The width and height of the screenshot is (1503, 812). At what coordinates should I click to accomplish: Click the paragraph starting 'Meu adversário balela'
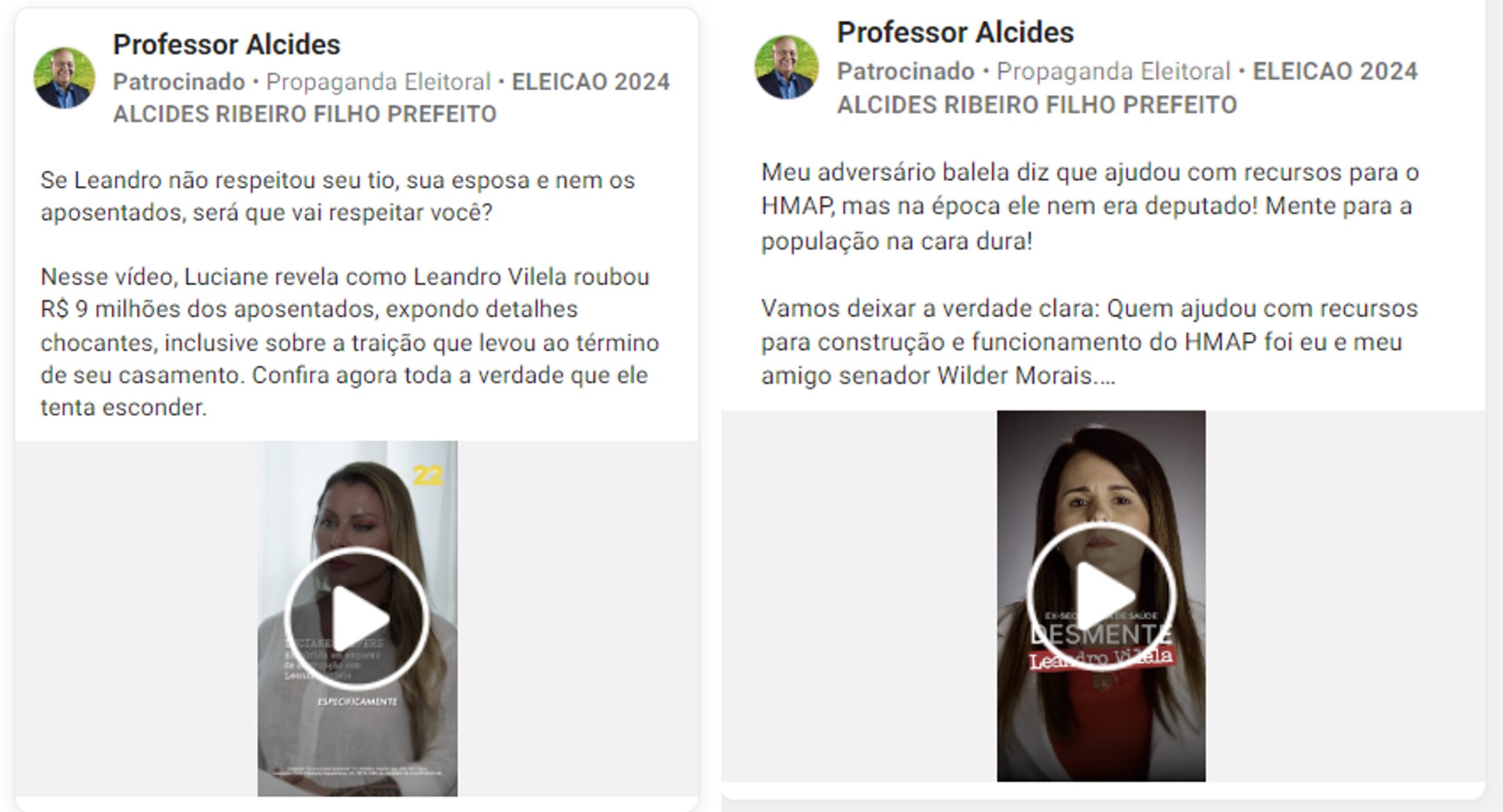tap(1090, 207)
